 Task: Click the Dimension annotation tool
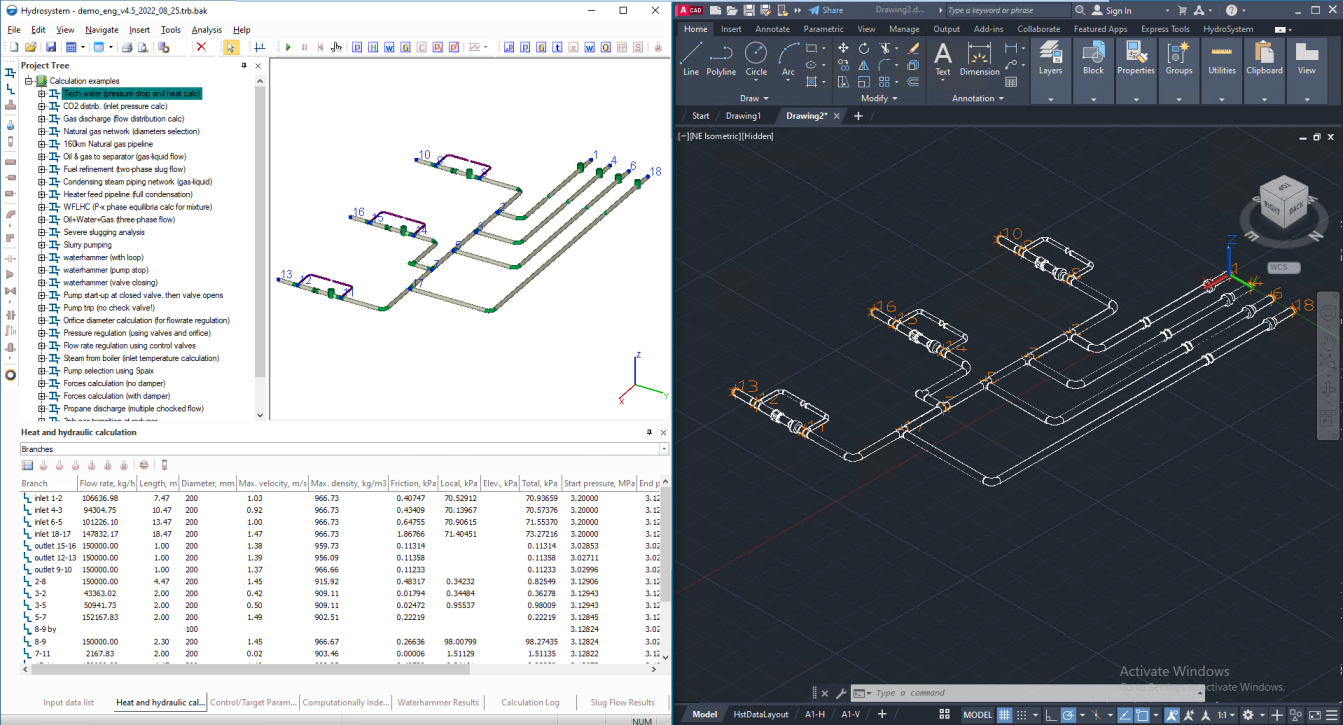click(979, 59)
